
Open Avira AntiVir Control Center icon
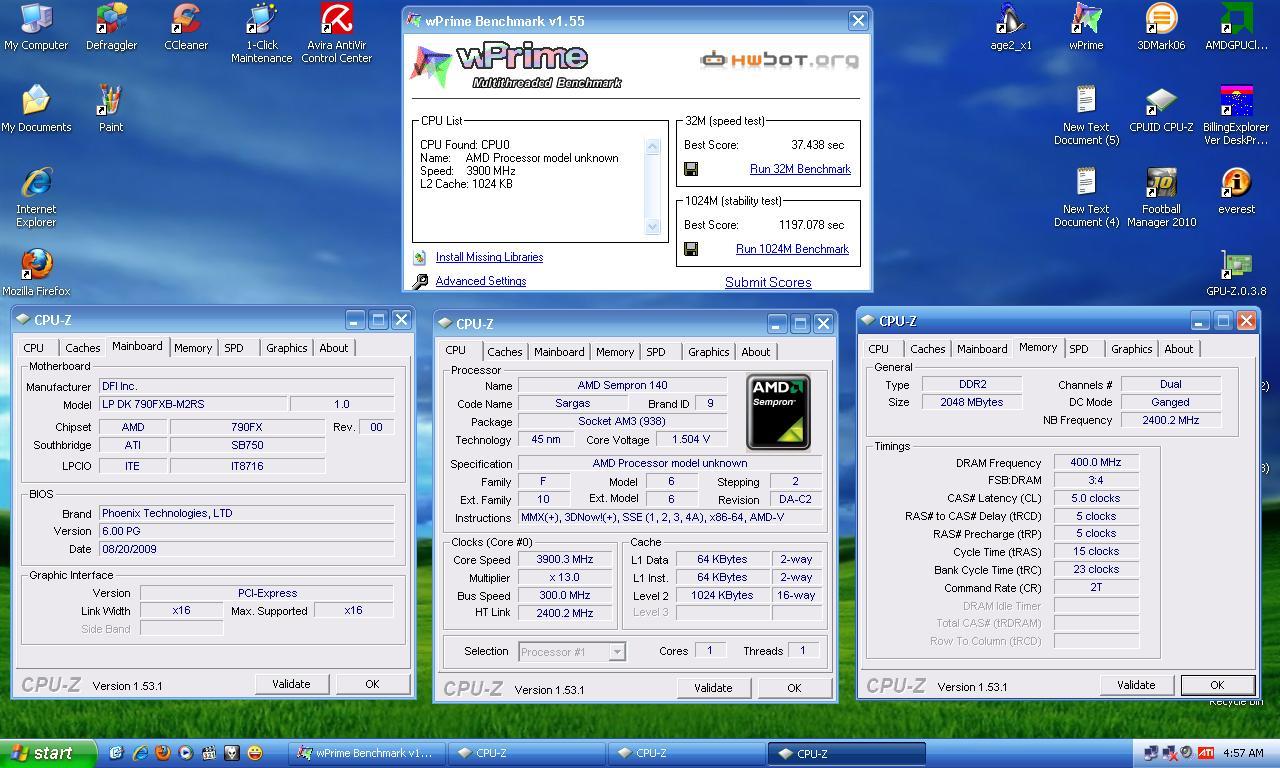click(336, 33)
